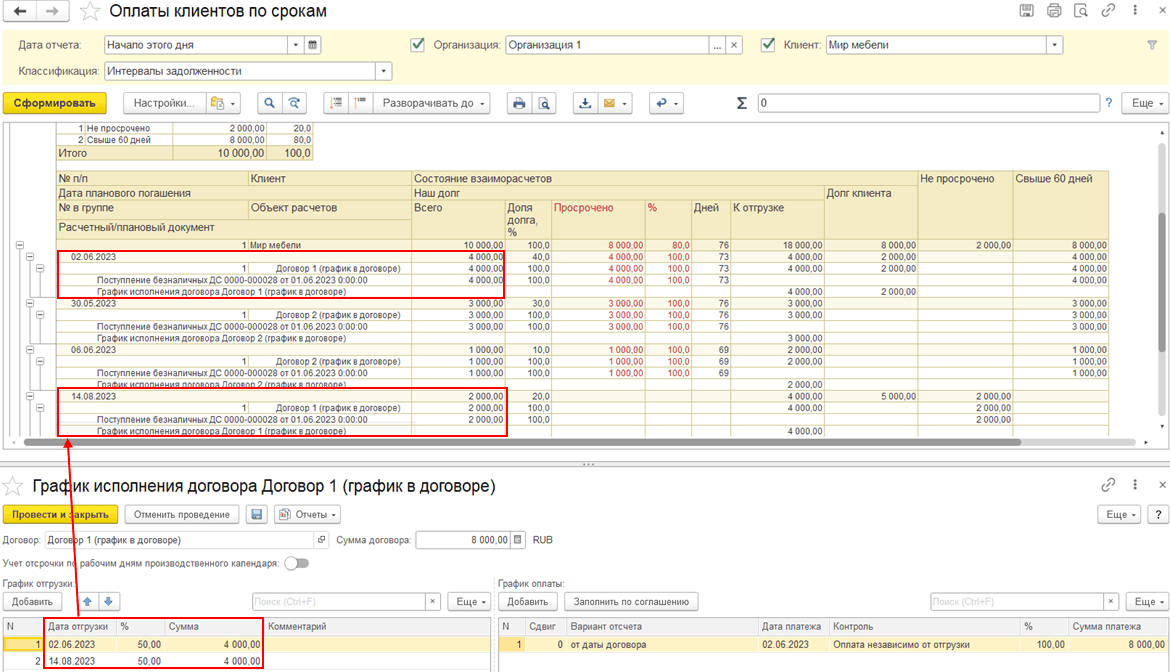Uncheck the Клиент filter checkbox
Screen dimensions: 1170x672
[x=768, y=45]
